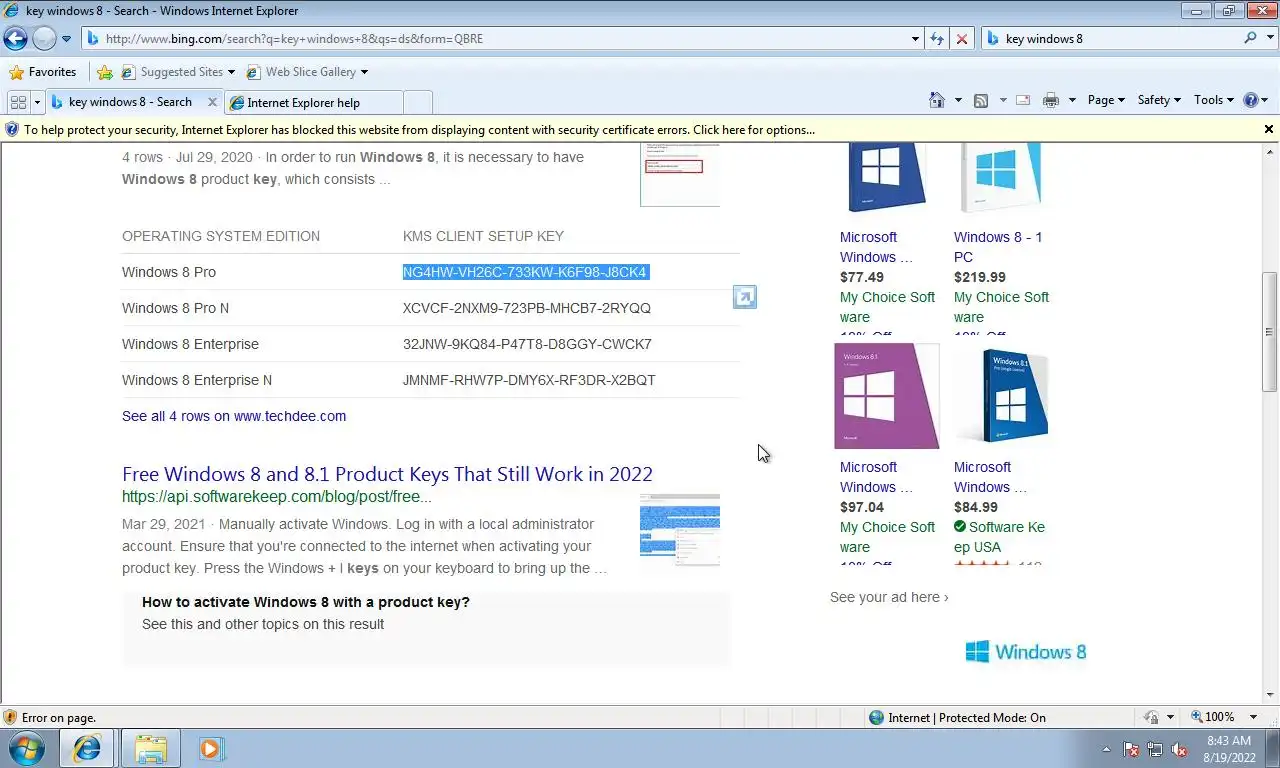Open the recent pages dropdown arrow

[x=66, y=39]
